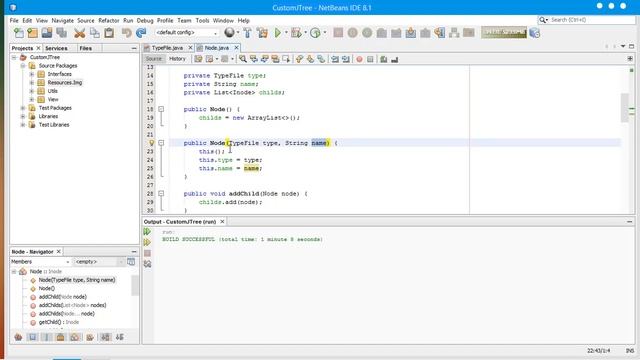This screenshot has width=640, height=360.
Task: Toggle Sort by Name in Navigator
Action: point(105,337)
